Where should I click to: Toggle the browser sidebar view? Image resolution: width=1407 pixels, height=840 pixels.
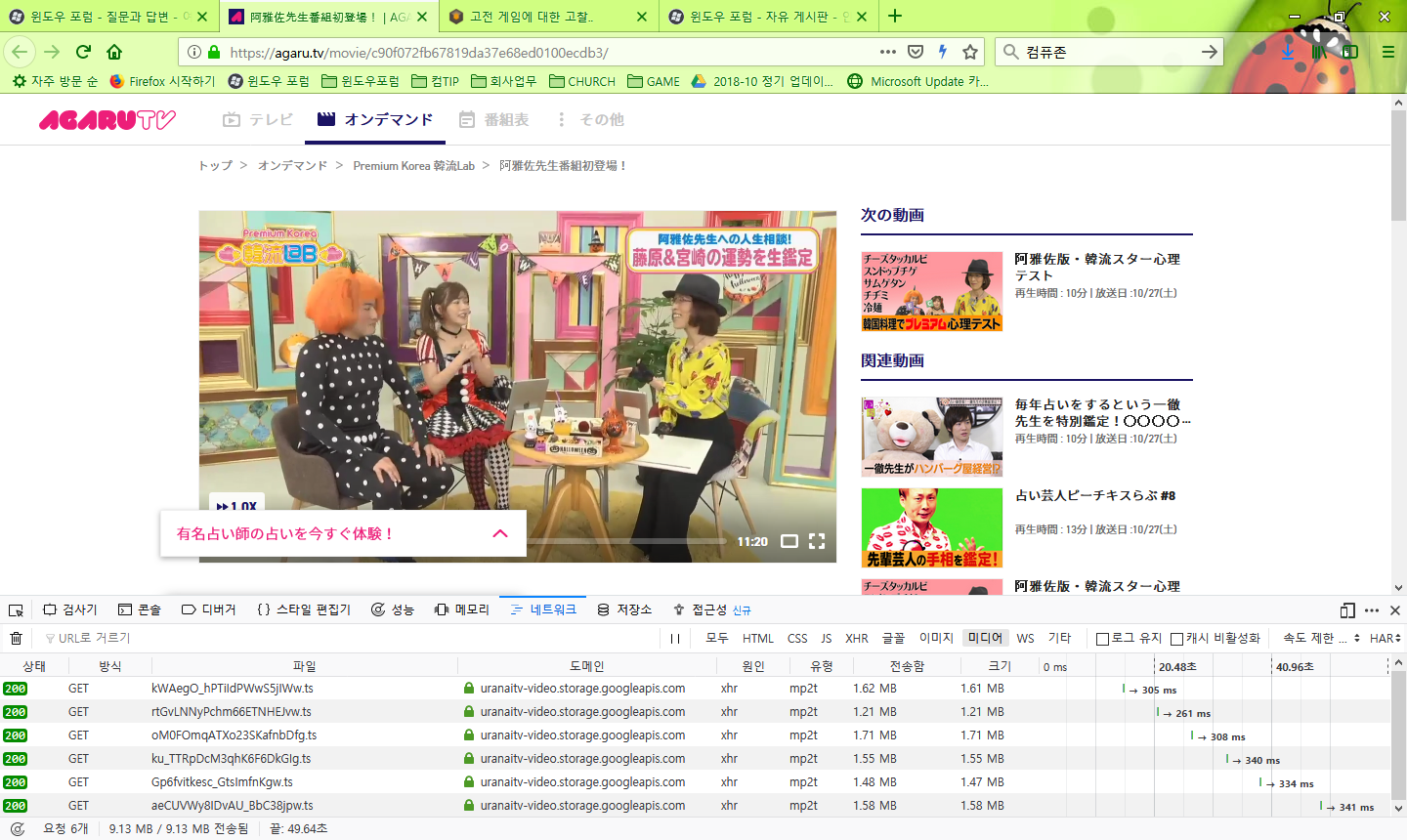click(x=1350, y=52)
